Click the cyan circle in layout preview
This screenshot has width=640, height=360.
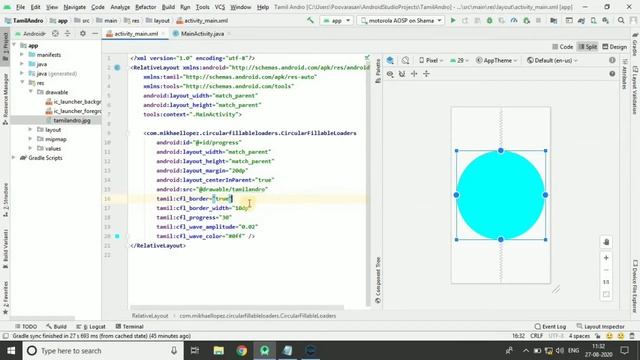click(500, 195)
